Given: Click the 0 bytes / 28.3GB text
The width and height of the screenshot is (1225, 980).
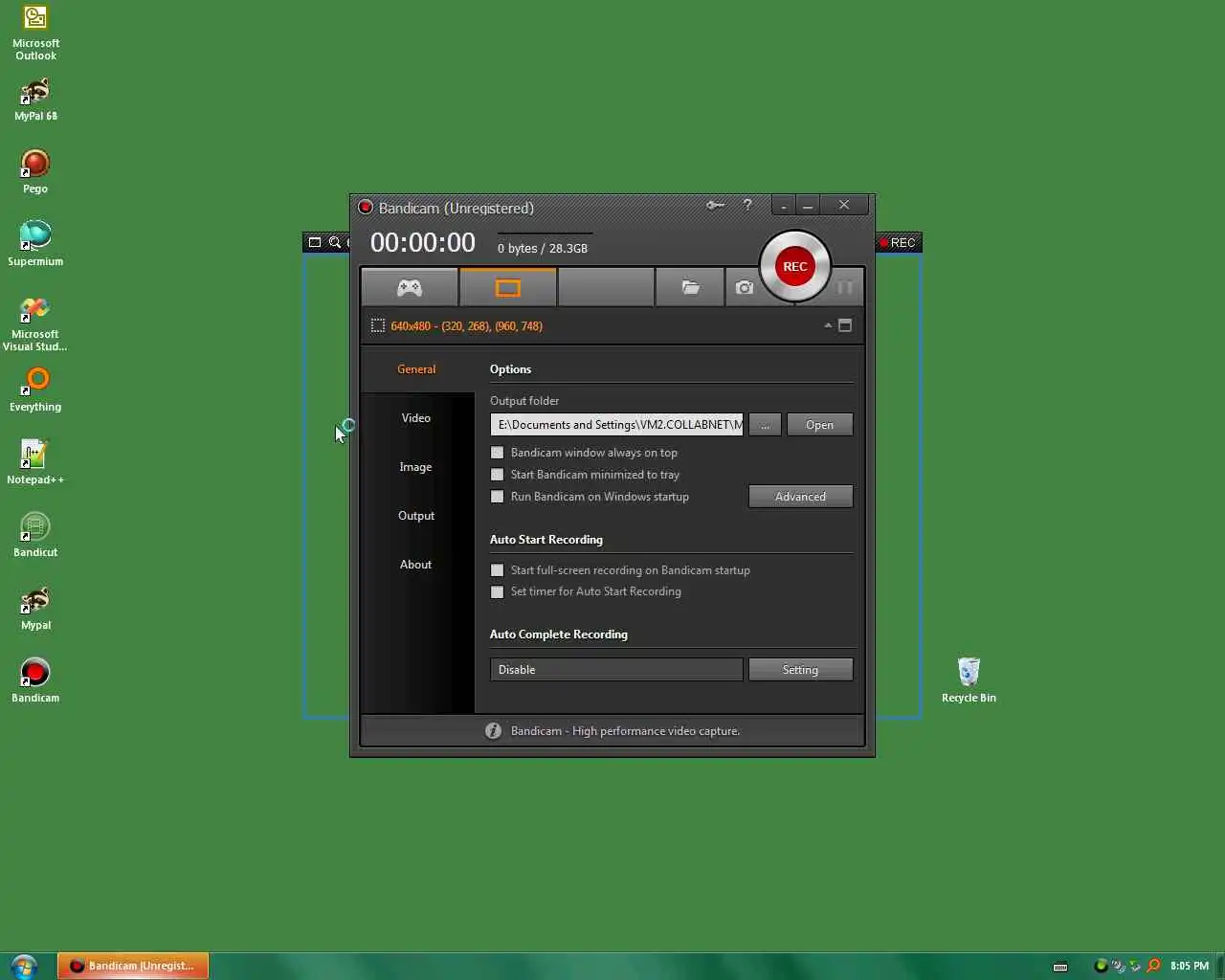Looking at the screenshot, I should click(x=543, y=248).
